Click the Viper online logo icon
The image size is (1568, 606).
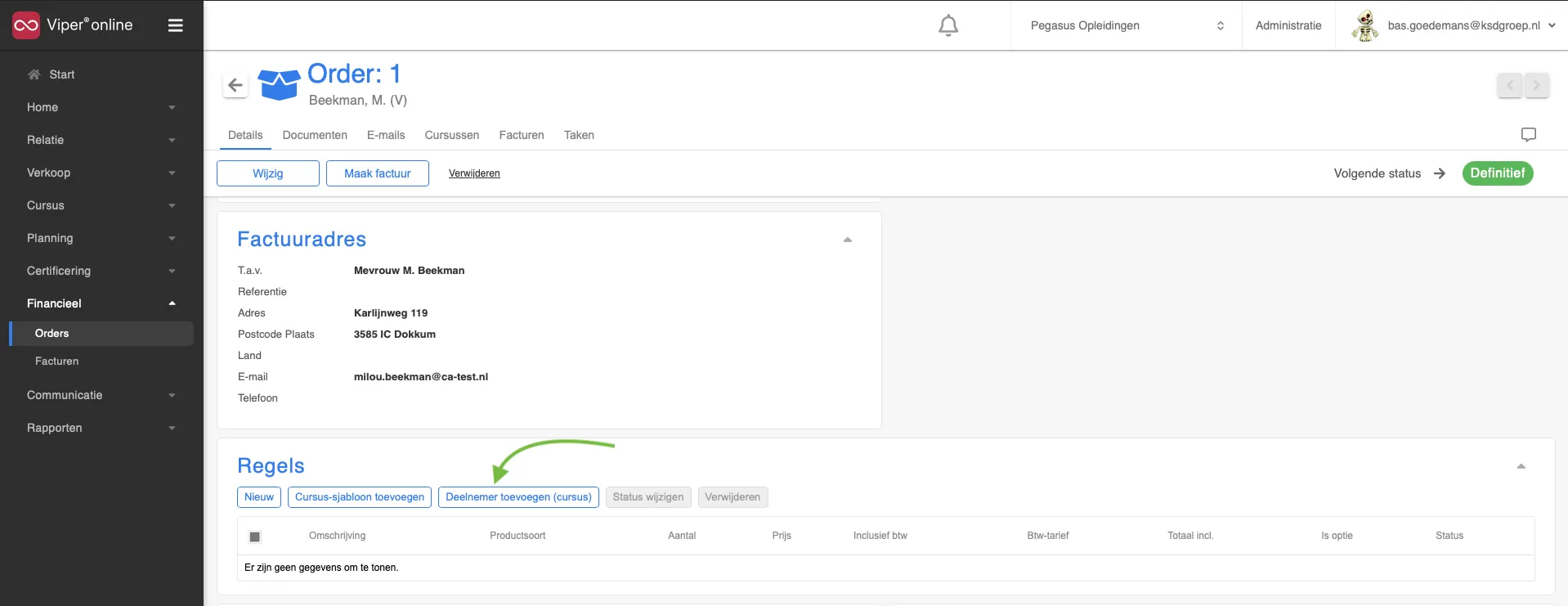tap(26, 25)
